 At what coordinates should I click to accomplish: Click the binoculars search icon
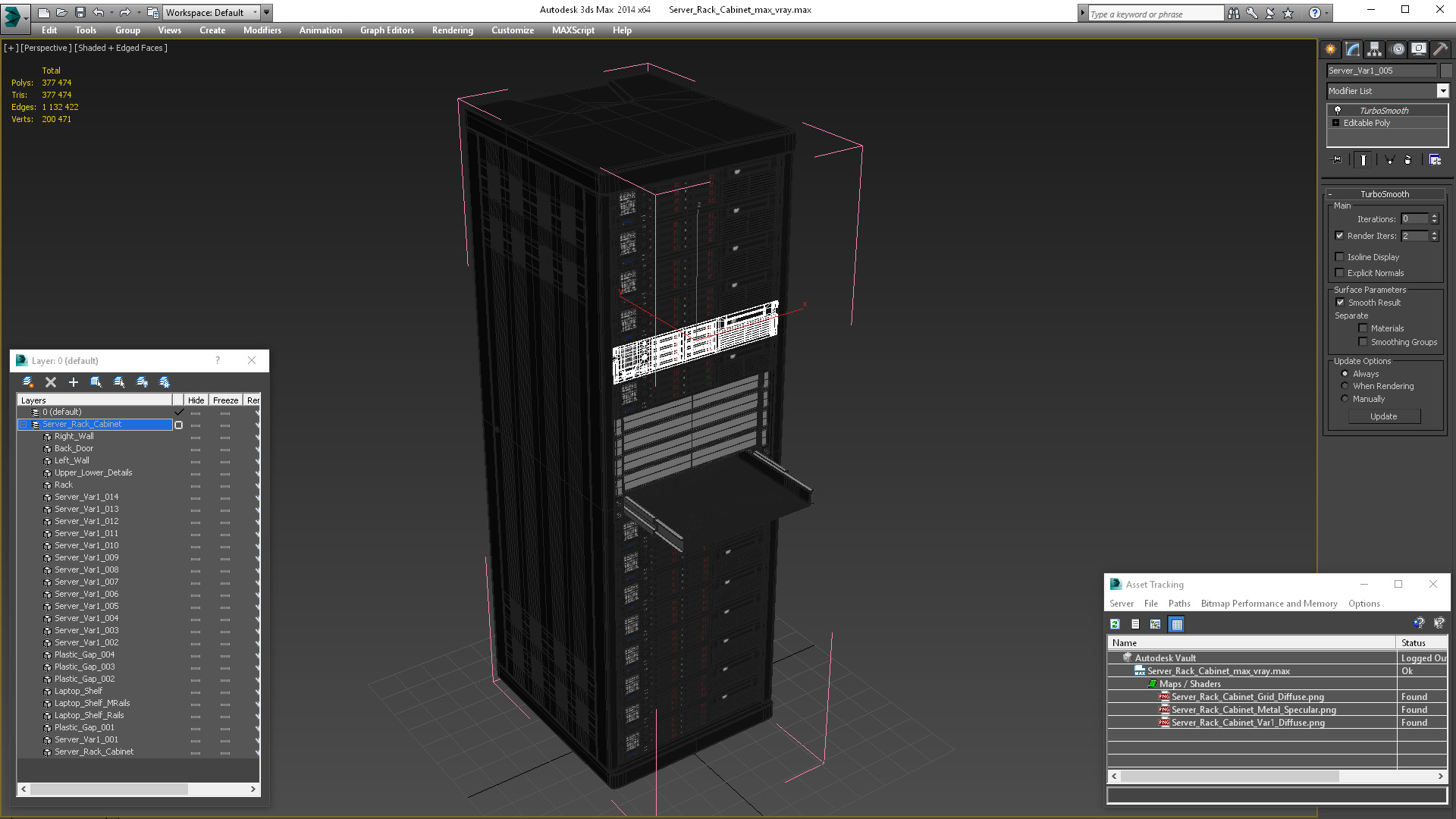tap(1234, 13)
